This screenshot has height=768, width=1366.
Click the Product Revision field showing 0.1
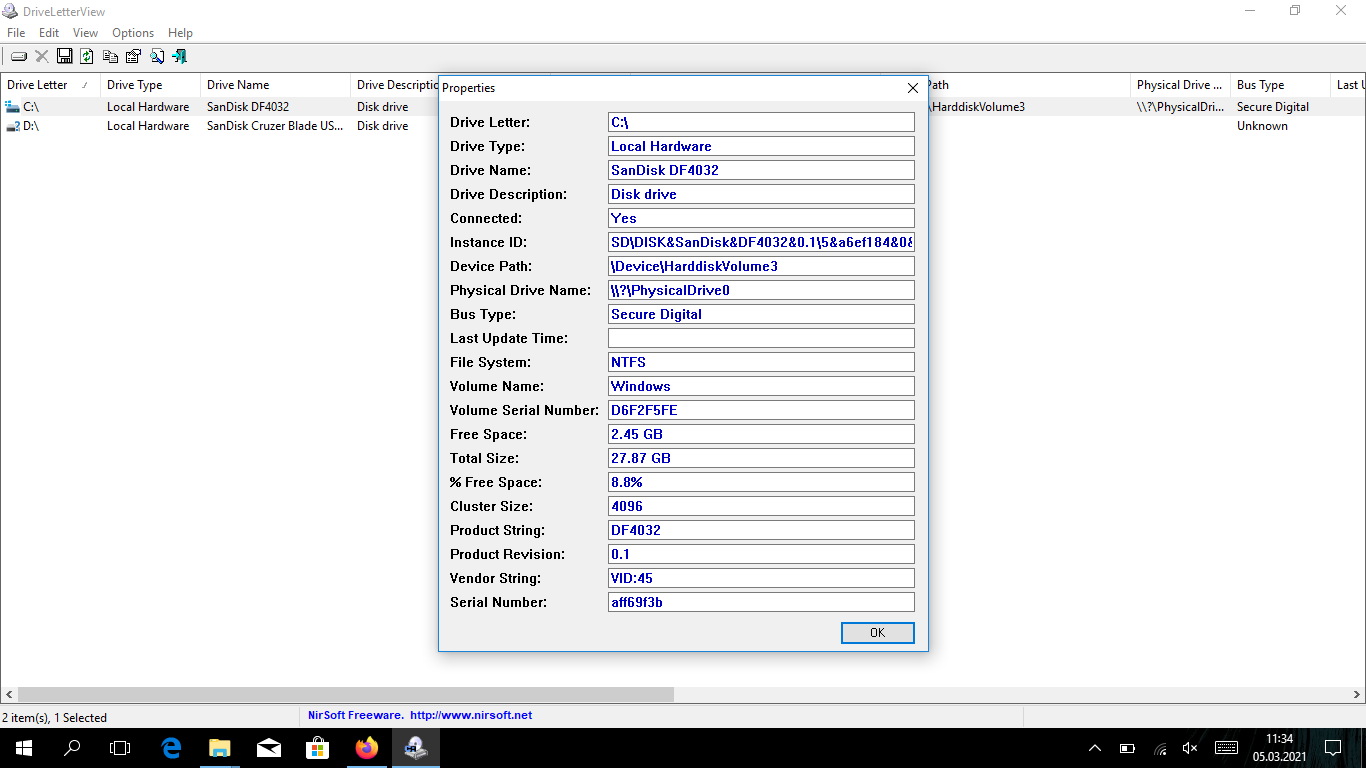point(761,554)
